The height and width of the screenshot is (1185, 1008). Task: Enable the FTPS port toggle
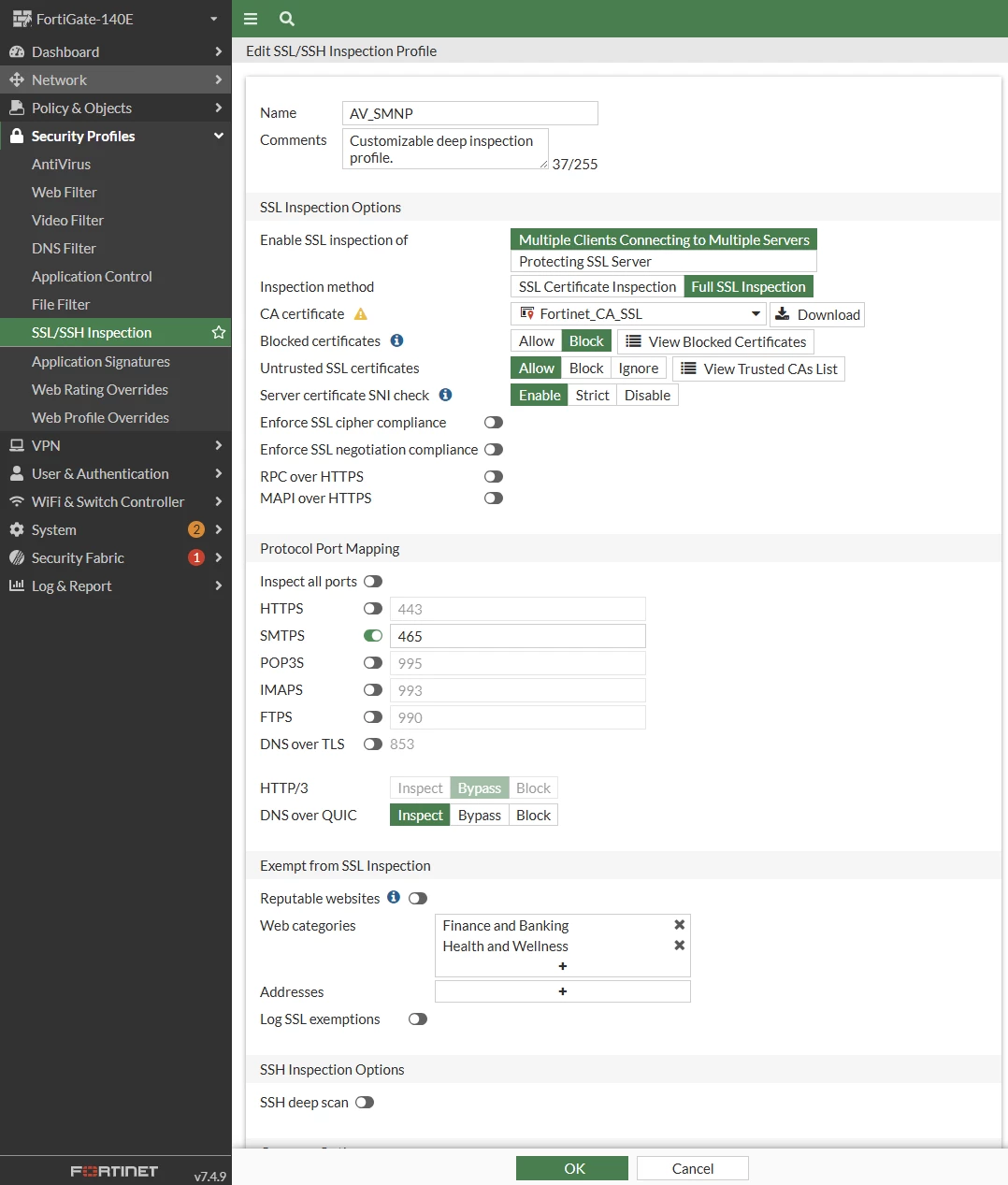[x=373, y=717]
